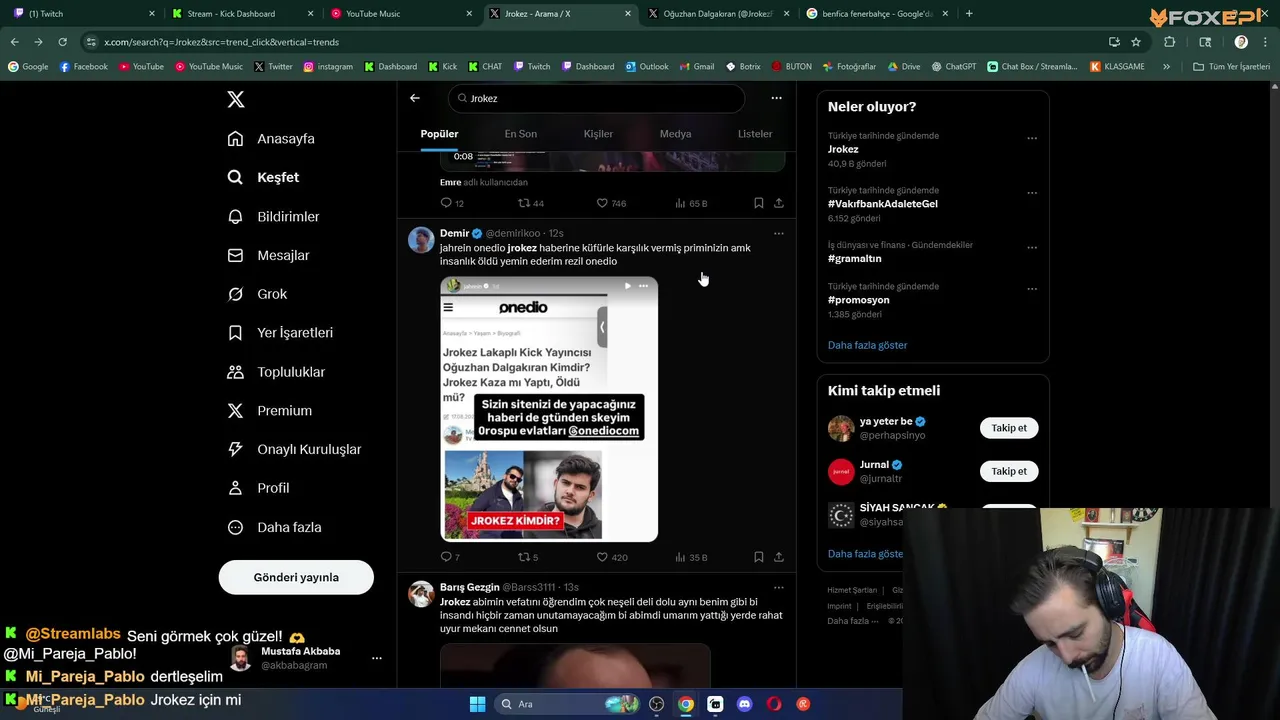The height and width of the screenshot is (720, 1280).
Task: Open Demir's profile avatar
Action: [x=421, y=240]
